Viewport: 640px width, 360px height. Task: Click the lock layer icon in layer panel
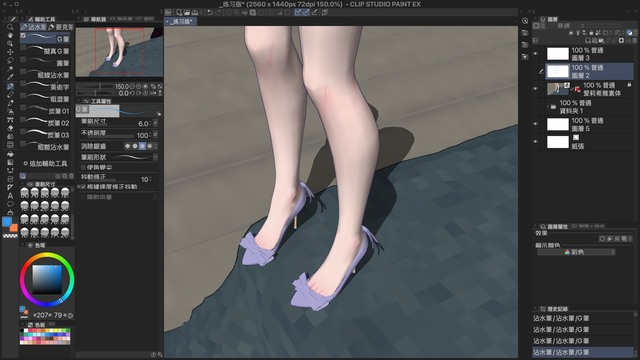point(591,33)
